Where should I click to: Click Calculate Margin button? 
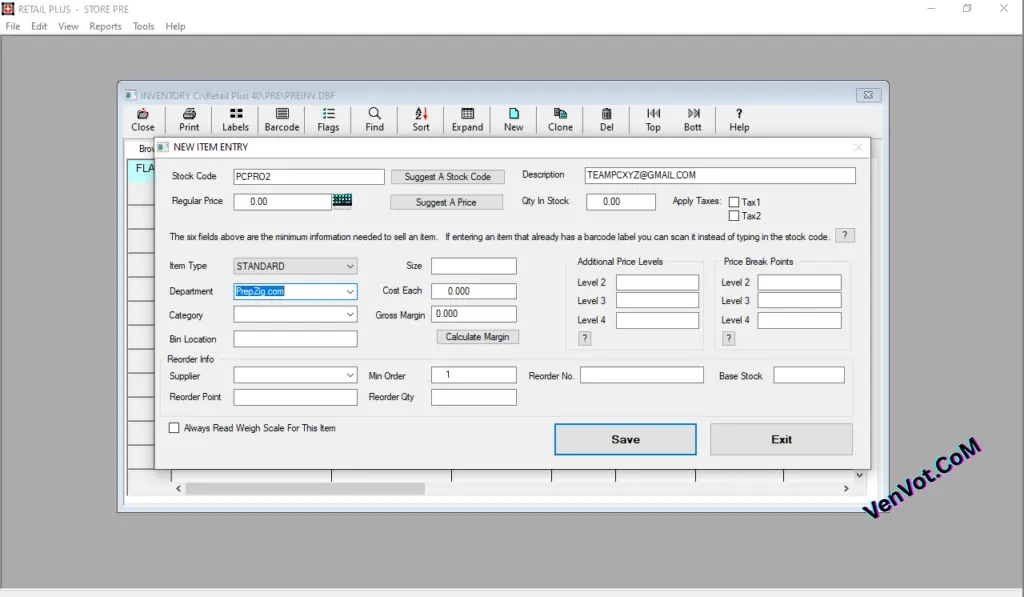tap(477, 337)
